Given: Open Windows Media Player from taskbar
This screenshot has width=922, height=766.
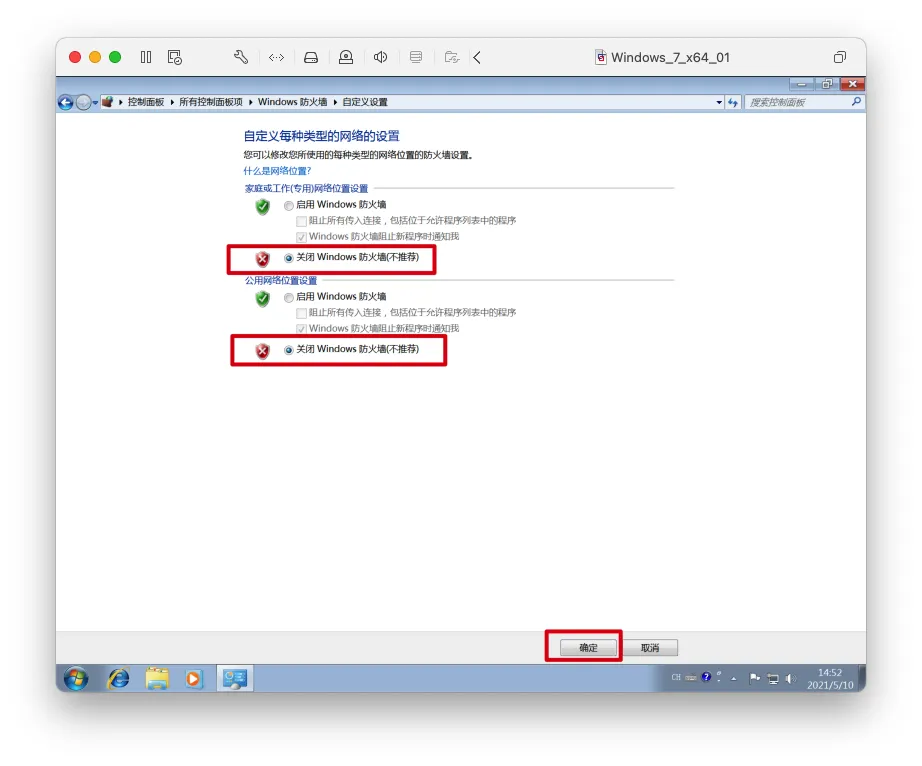Looking at the screenshot, I should tap(193, 679).
